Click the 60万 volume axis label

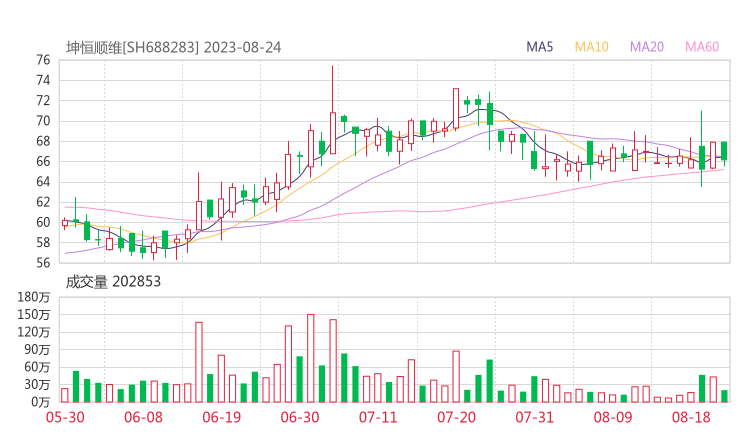pos(37,367)
